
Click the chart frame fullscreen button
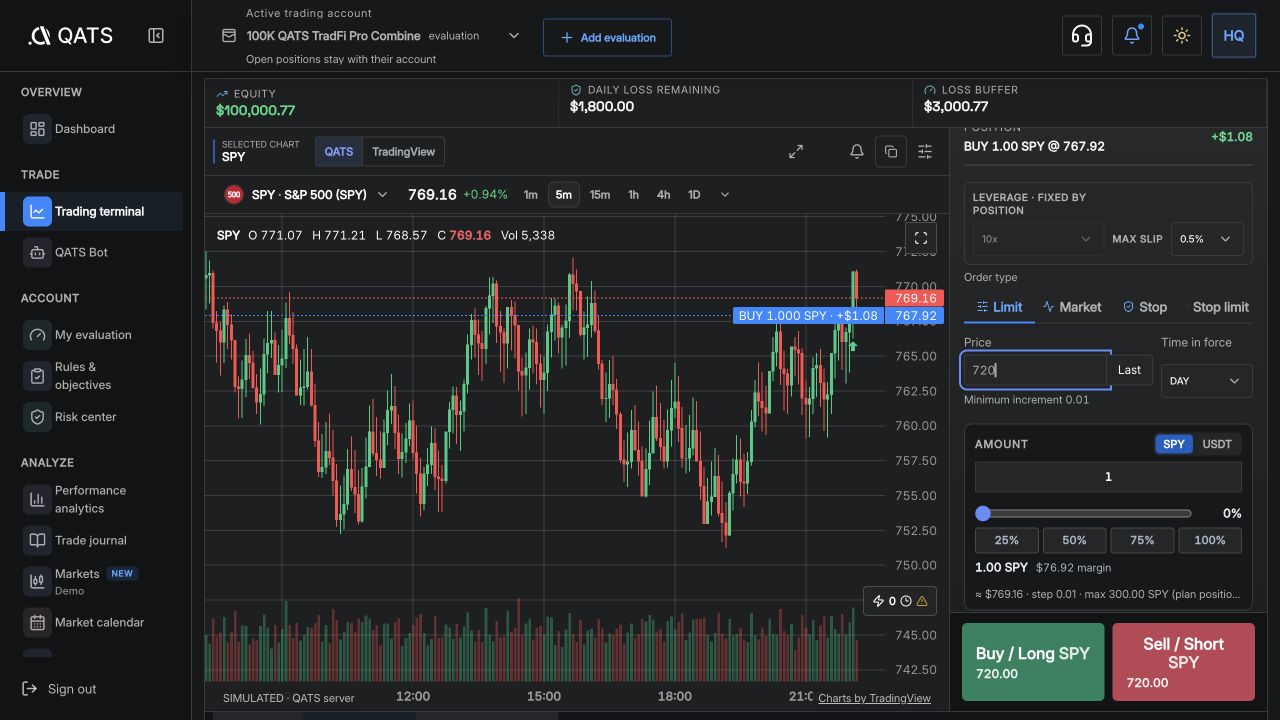[x=921, y=238]
